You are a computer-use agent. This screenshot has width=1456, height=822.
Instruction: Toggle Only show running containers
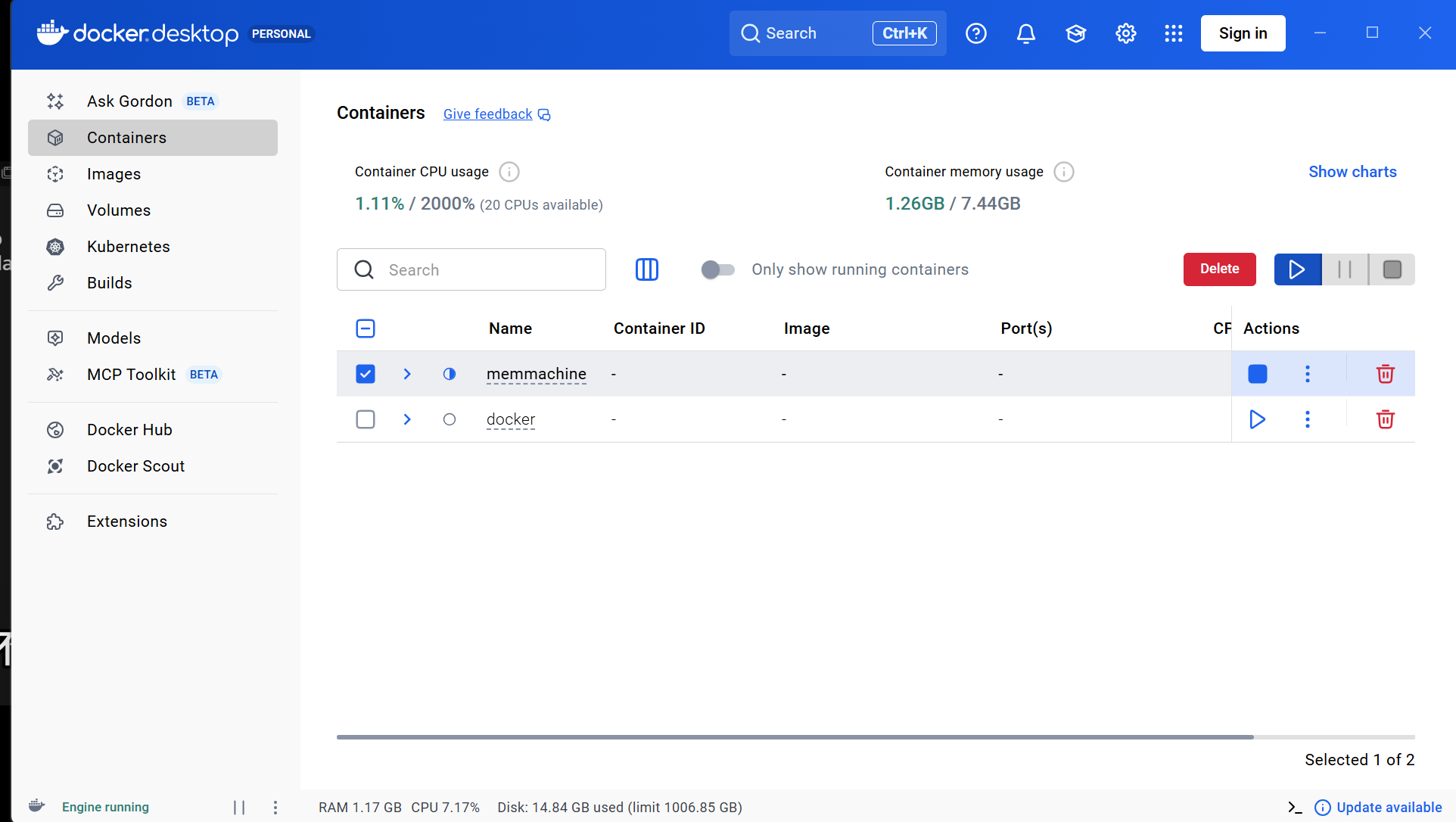[x=717, y=269]
